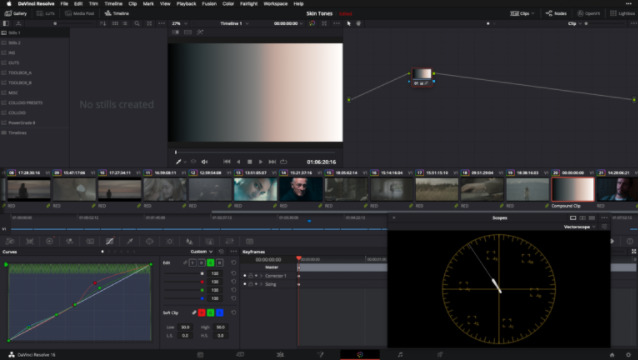638x361 pixels.
Task: Click the gallery sort order icon
Action: coord(103,24)
